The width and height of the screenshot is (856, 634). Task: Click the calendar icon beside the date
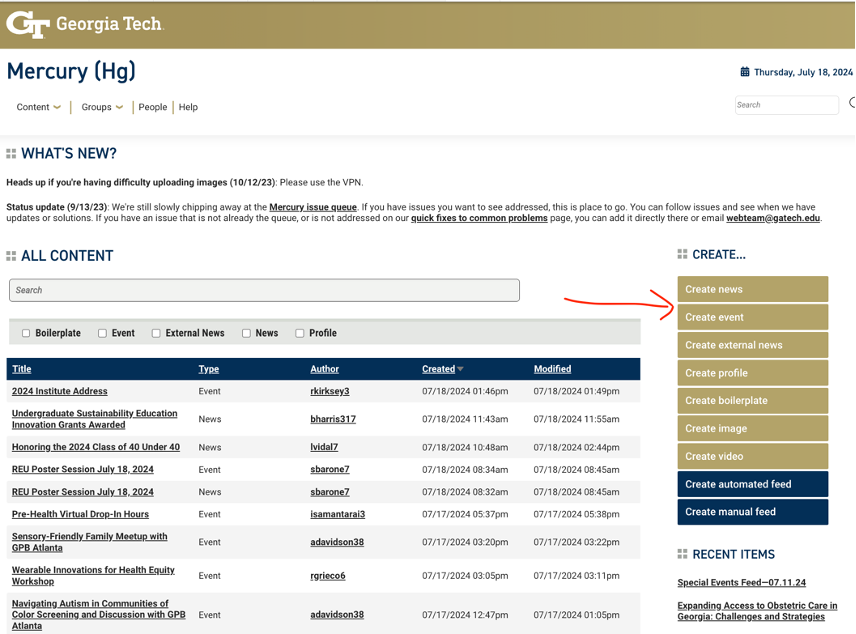tap(745, 72)
